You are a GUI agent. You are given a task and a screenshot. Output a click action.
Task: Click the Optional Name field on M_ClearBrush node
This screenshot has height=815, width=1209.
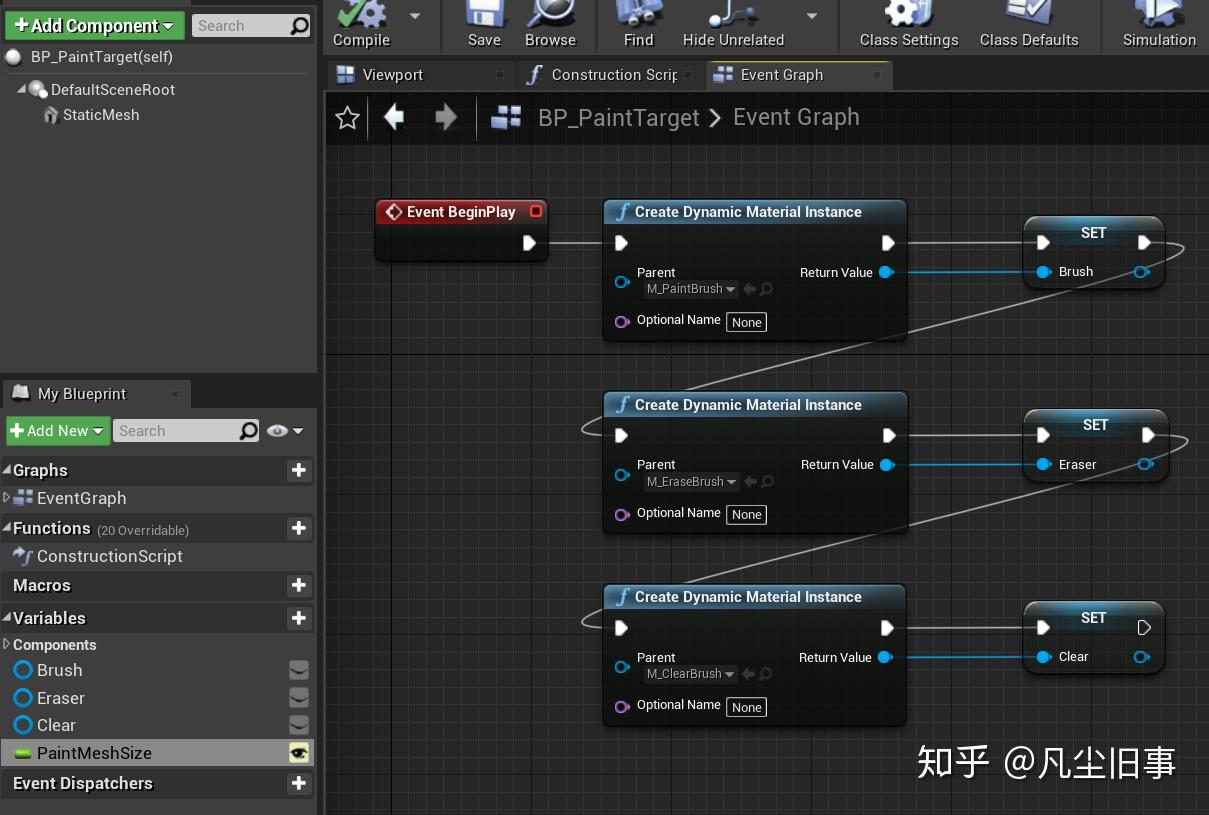[x=746, y=707]
